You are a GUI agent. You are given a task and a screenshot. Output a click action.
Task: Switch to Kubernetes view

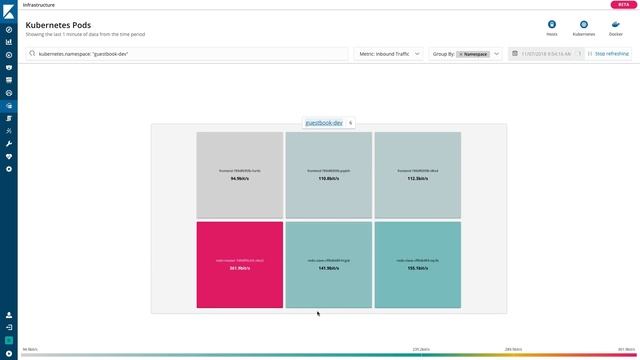pyautogui.click(x=584, y=28)
